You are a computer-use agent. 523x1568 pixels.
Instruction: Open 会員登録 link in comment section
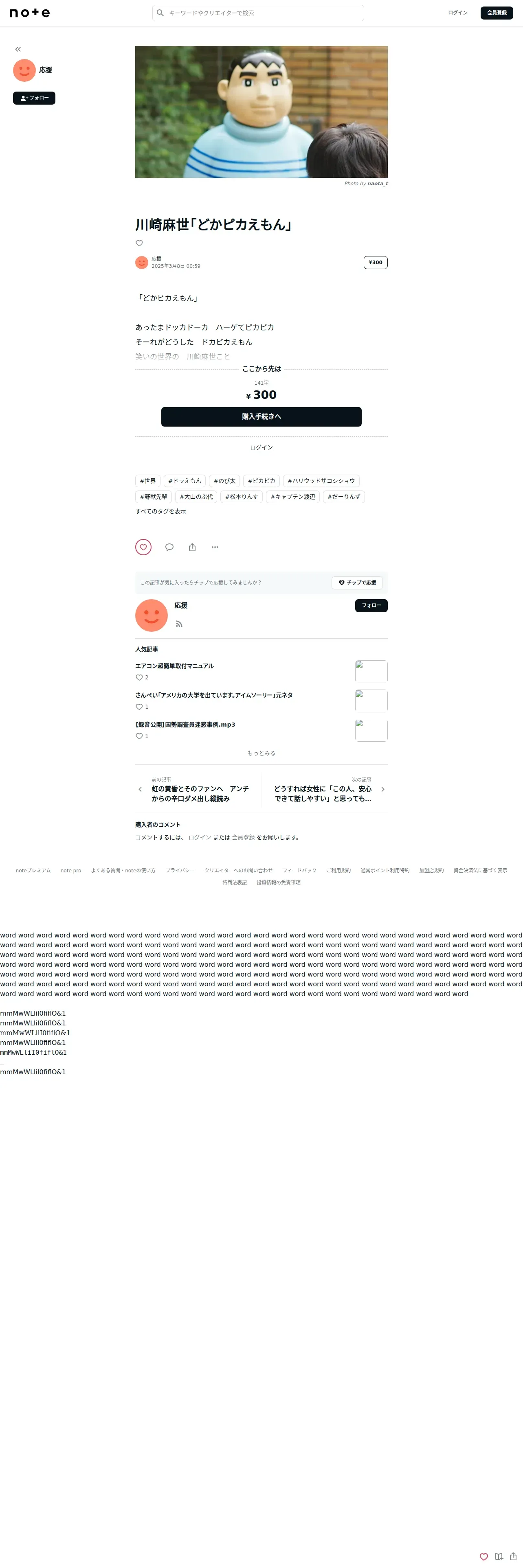coord(244,838)
